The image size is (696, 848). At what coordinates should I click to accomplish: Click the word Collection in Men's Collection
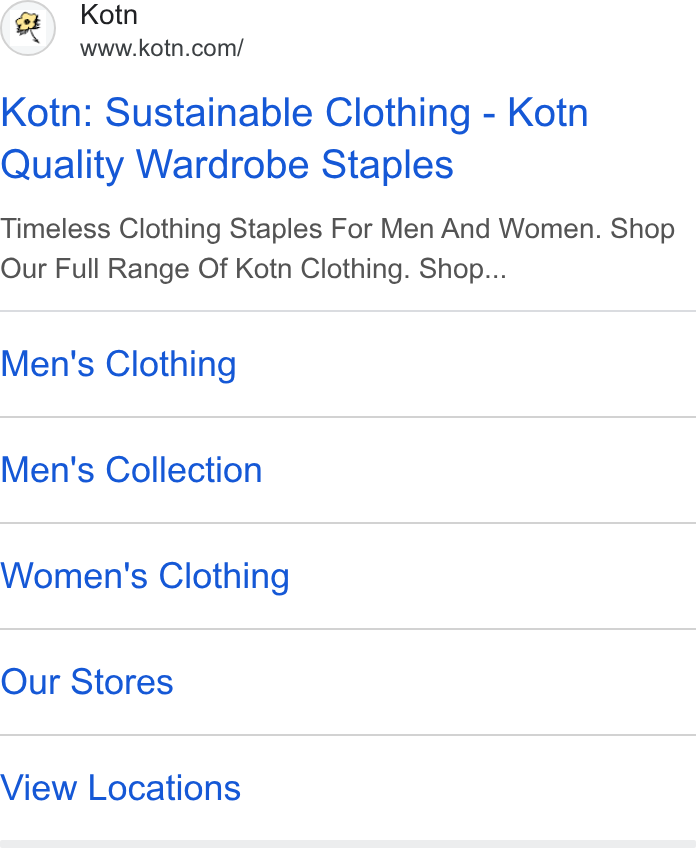(184, 470)
